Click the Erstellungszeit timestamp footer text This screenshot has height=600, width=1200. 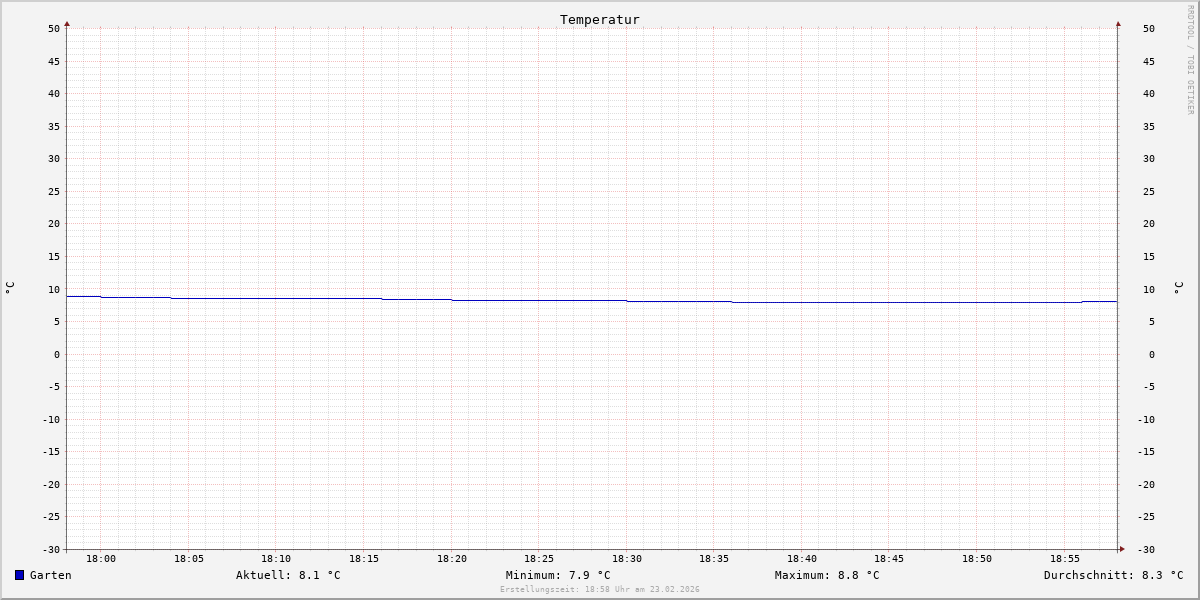coord(600,590)
